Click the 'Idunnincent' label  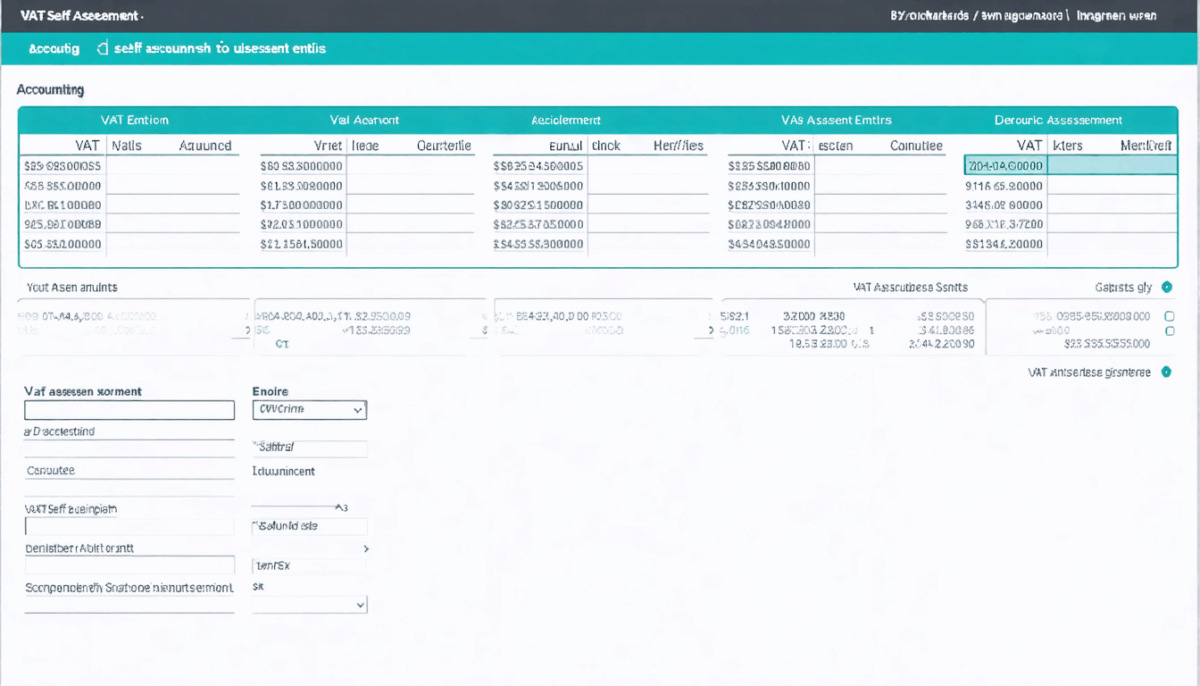click(284, 471)
